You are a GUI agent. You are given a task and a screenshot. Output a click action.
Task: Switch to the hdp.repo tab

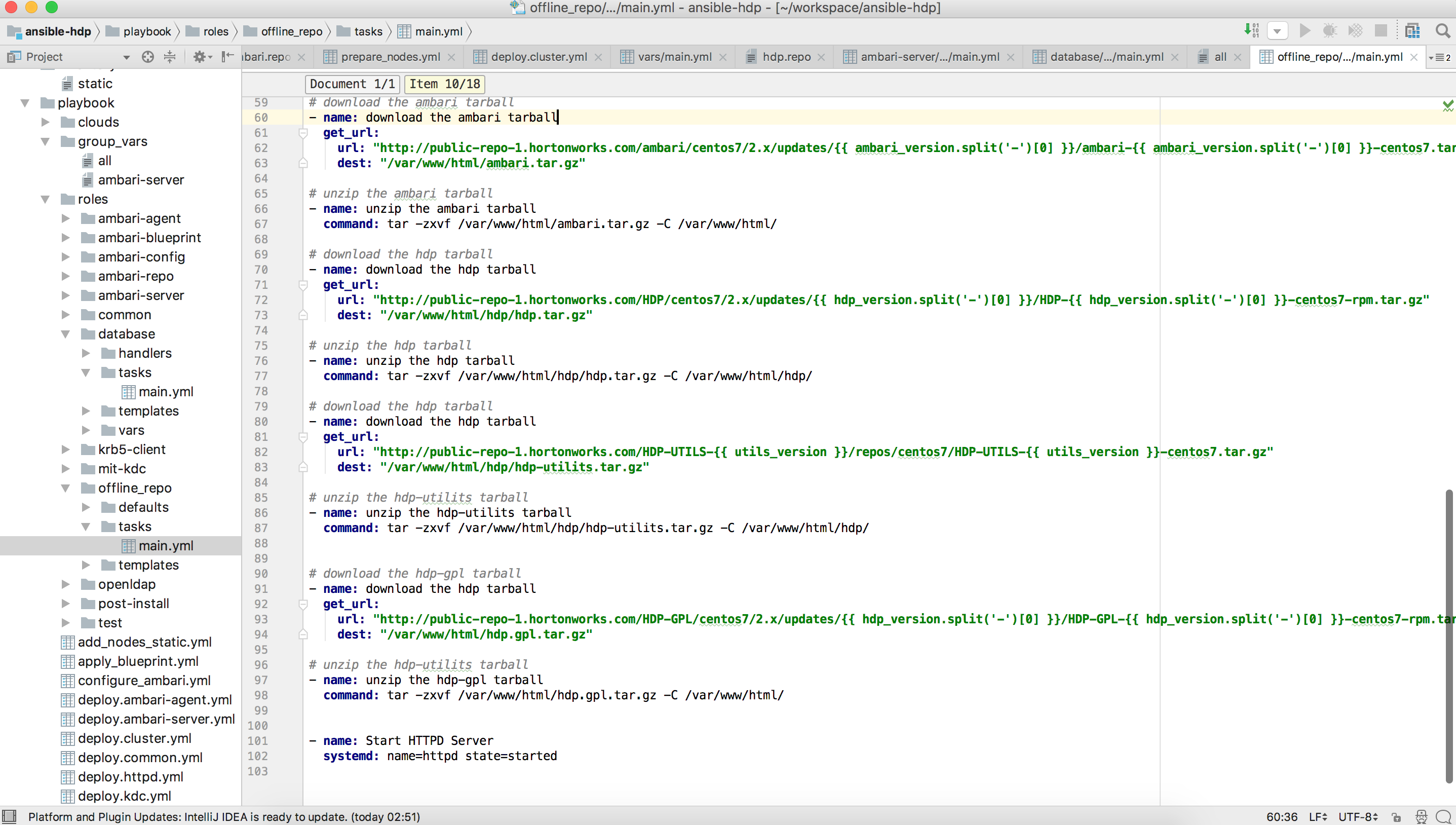pos(787,57)
